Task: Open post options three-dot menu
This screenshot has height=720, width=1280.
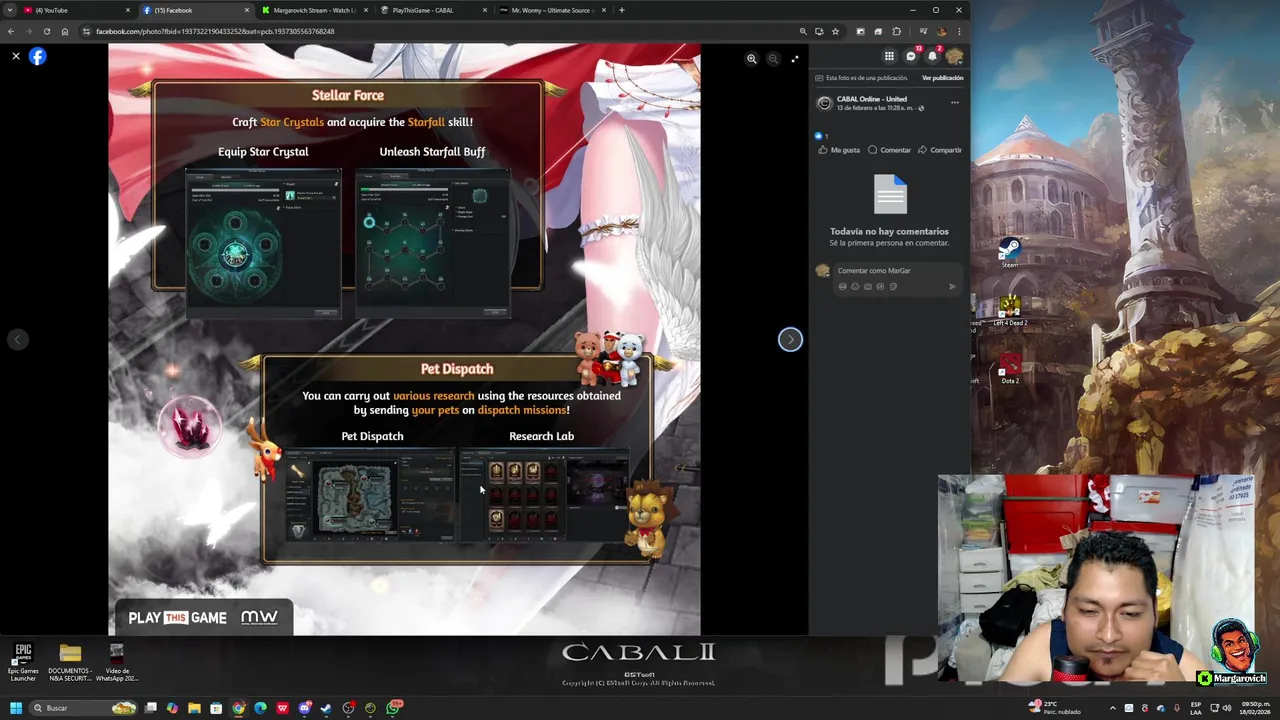Action: (954, 102)
